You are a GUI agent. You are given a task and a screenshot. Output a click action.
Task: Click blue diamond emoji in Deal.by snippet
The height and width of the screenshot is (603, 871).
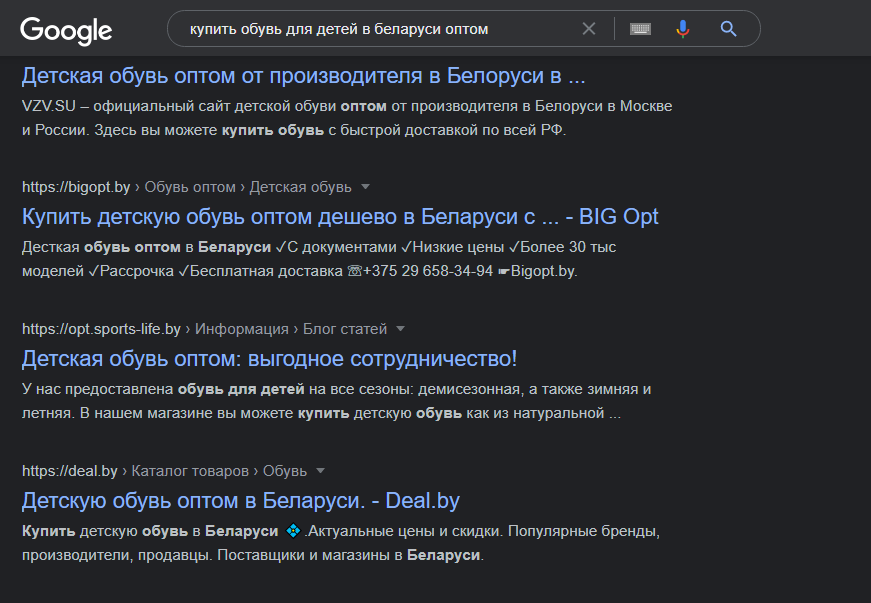click(293, 531)
